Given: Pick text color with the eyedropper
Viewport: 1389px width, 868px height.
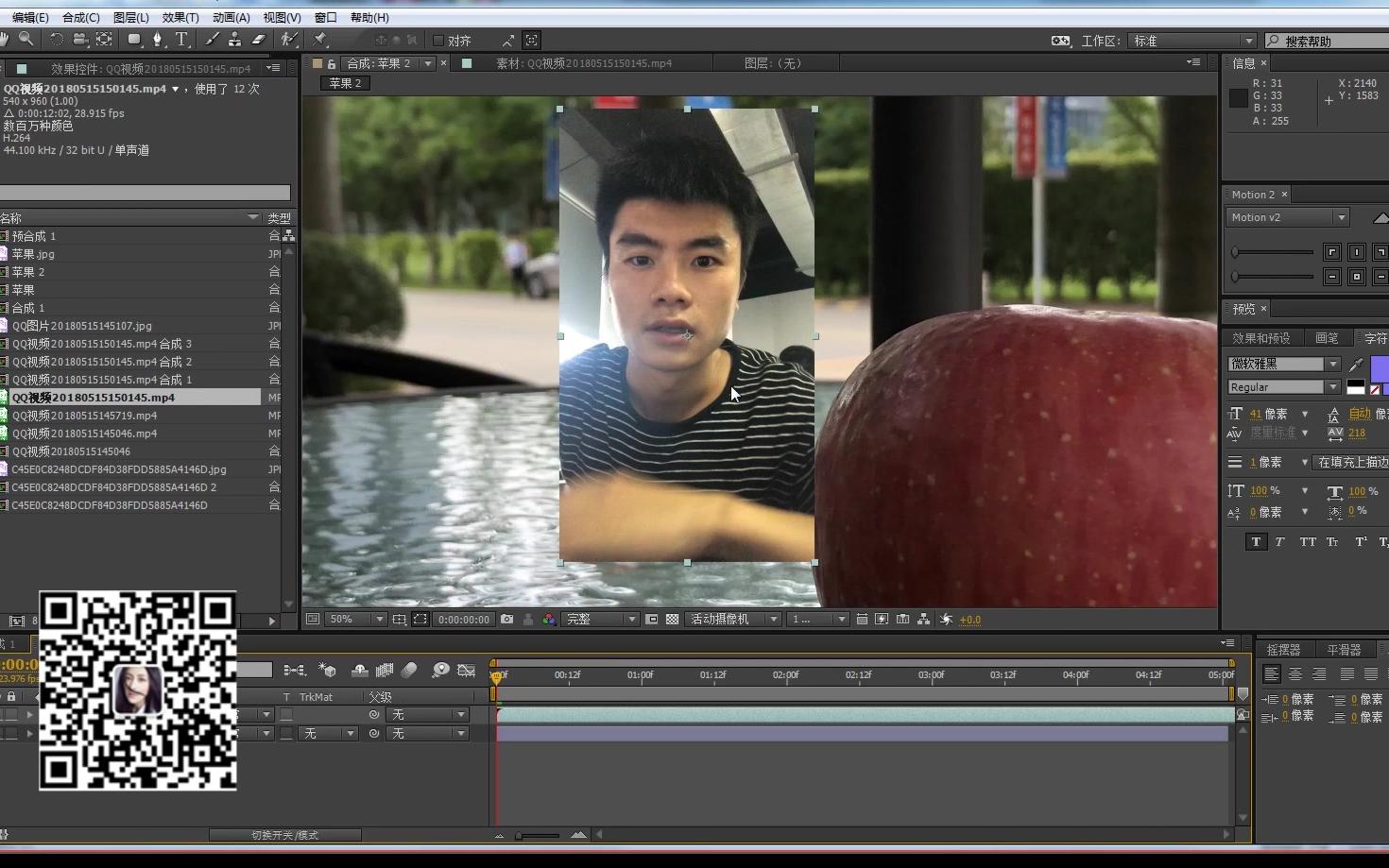Looking at the screenshot, I should (x=1356, y=365).
